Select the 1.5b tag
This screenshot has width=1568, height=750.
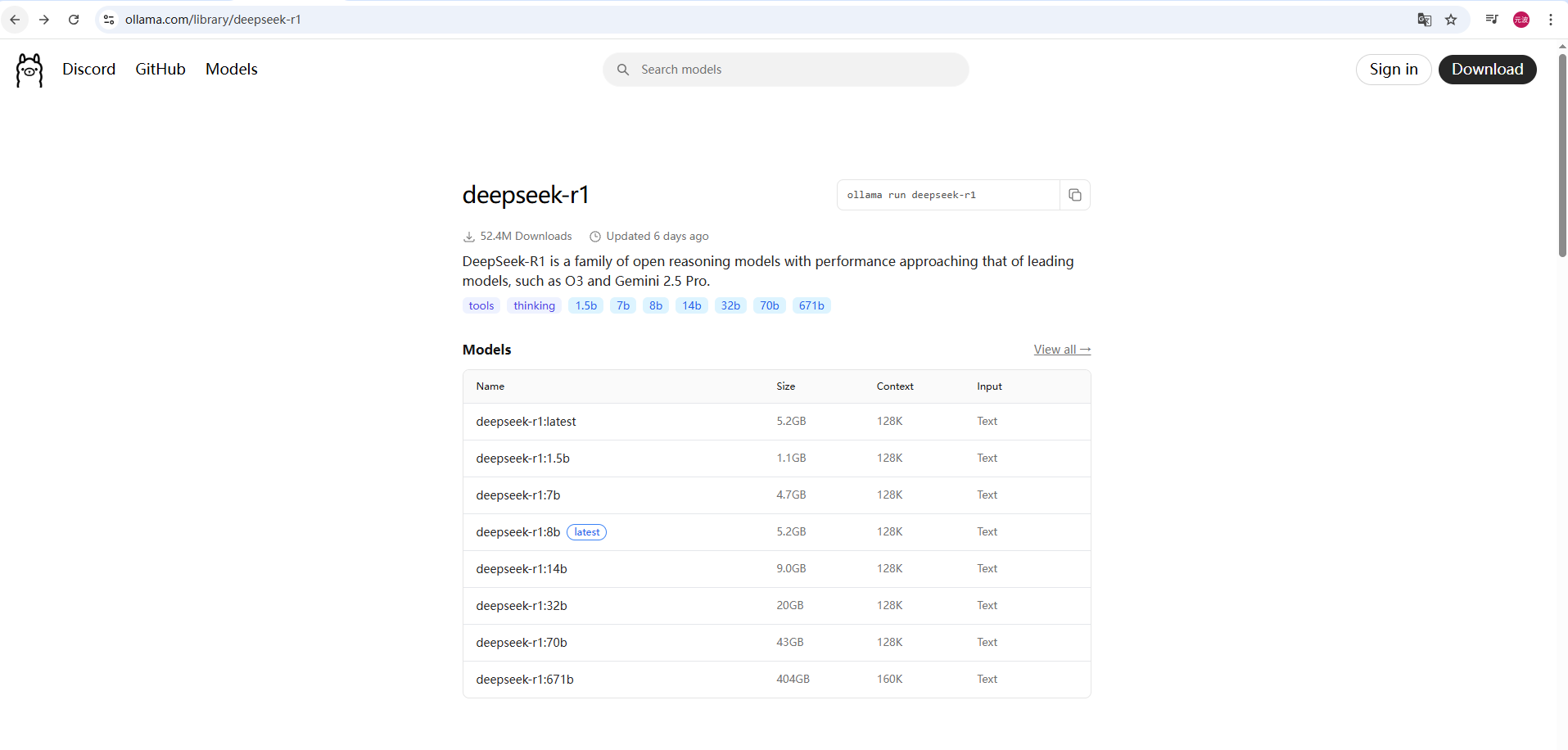coord(586,305)
